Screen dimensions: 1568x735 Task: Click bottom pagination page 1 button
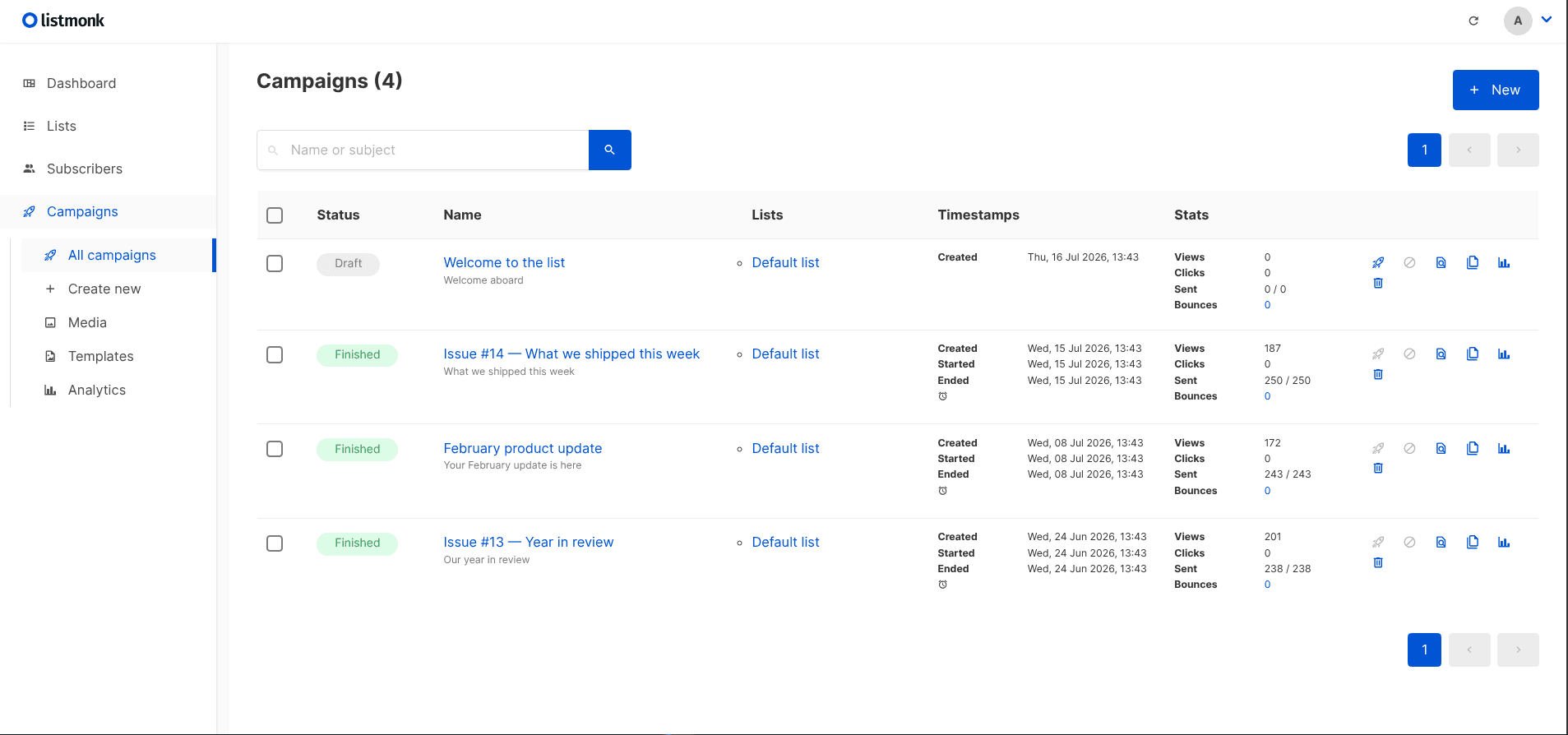coord(1424,649)
